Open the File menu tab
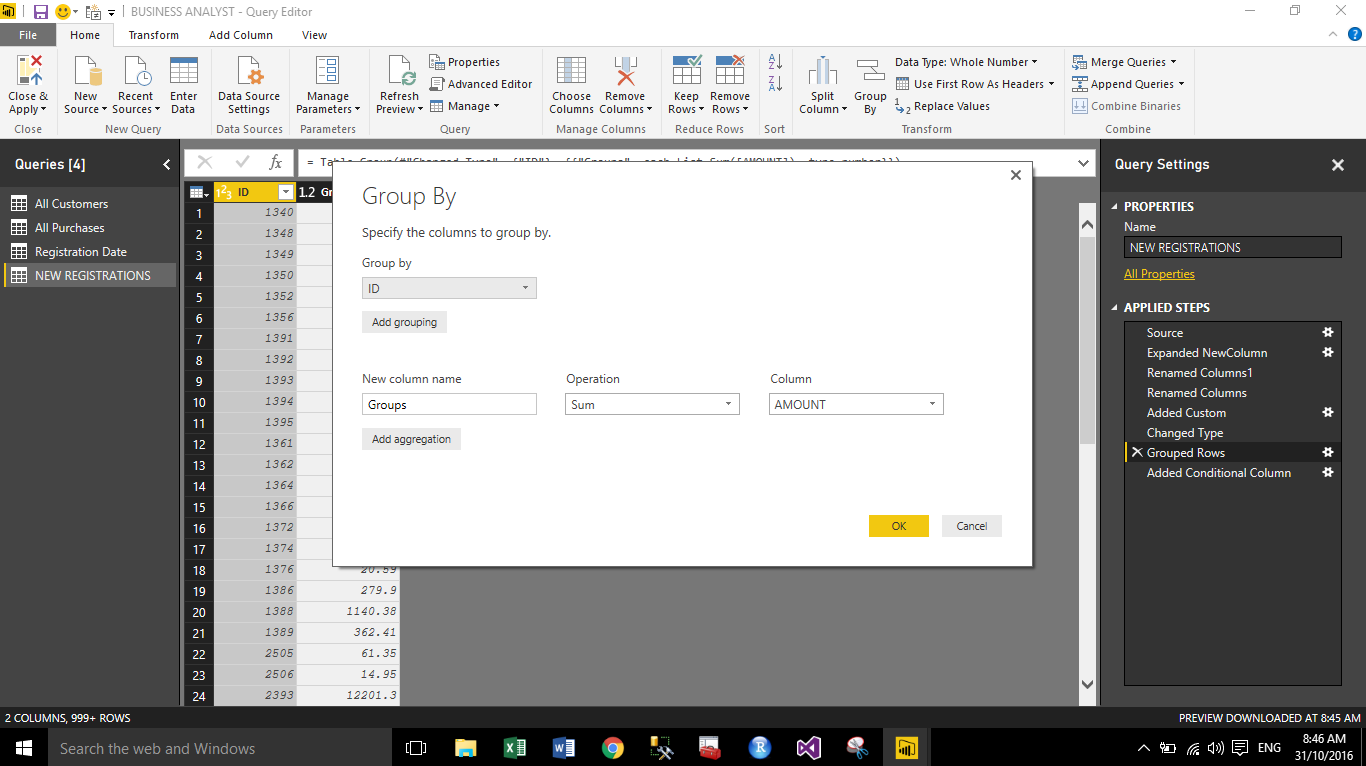This screenshot has height=766, width=1366. point(28,35)
